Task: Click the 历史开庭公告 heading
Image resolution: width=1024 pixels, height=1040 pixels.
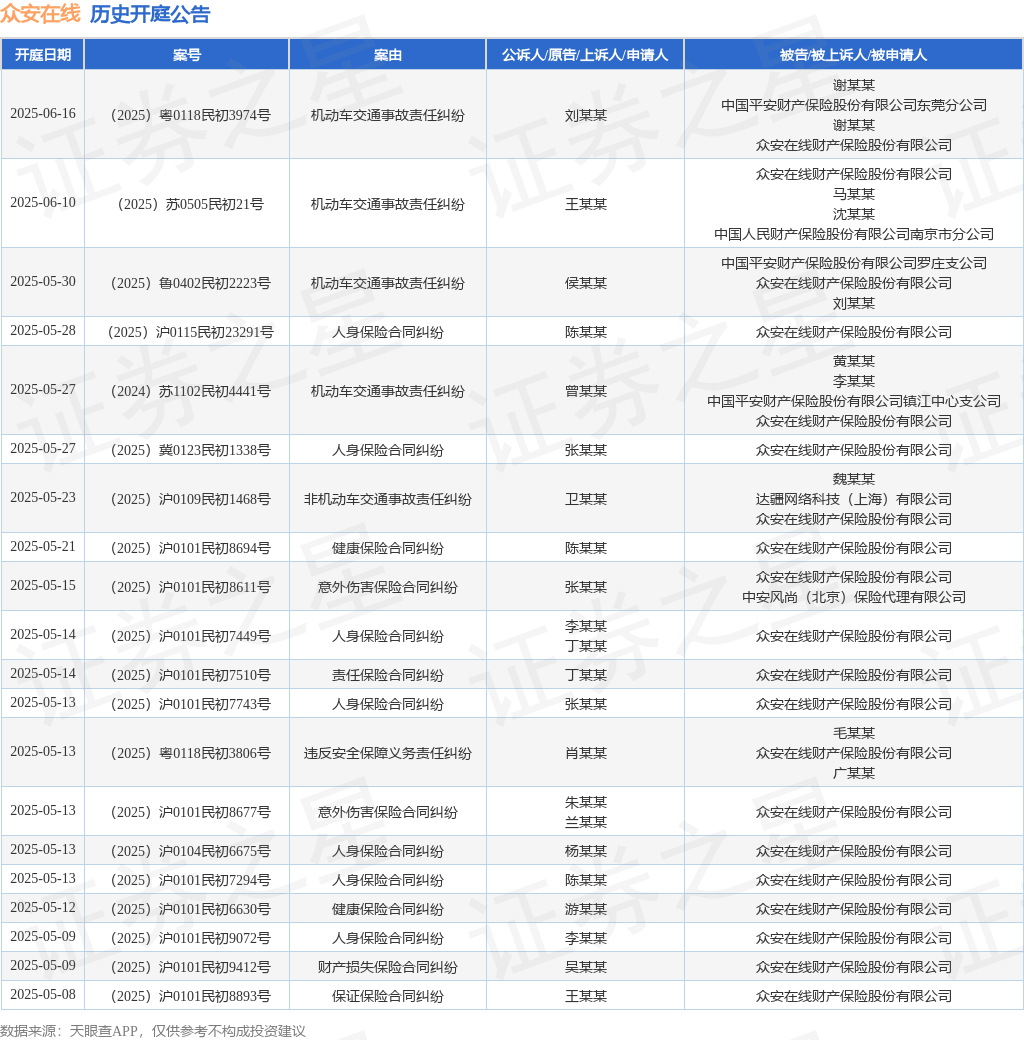Action: [150, 14]
